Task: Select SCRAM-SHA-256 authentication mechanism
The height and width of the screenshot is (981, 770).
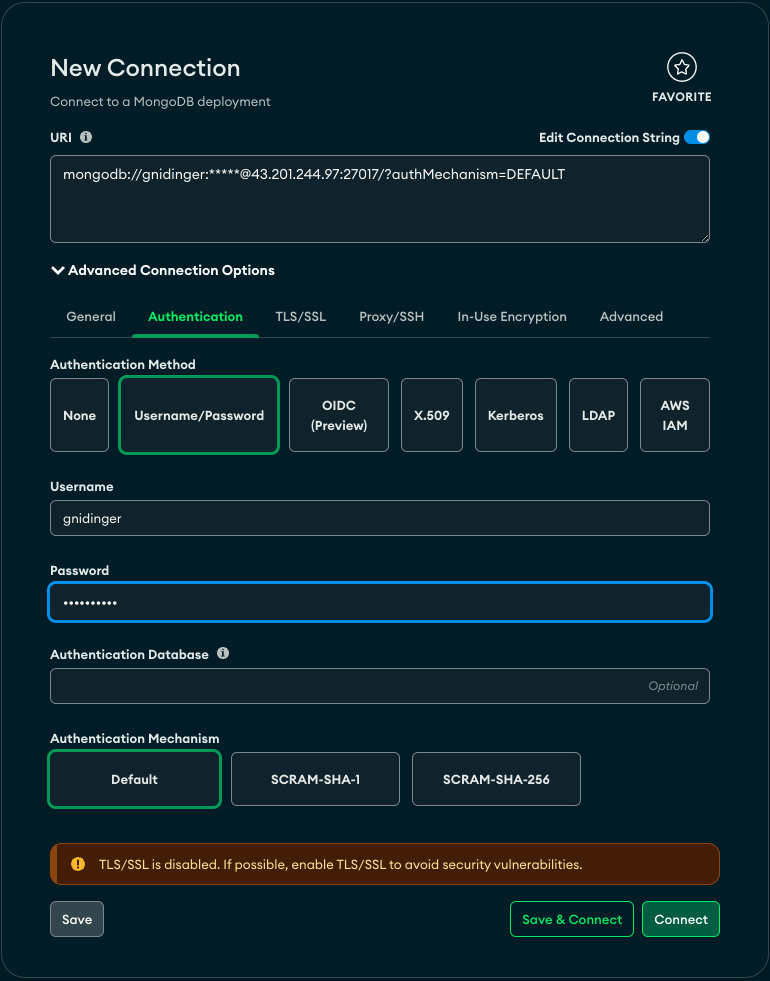Action: point(496,779)
